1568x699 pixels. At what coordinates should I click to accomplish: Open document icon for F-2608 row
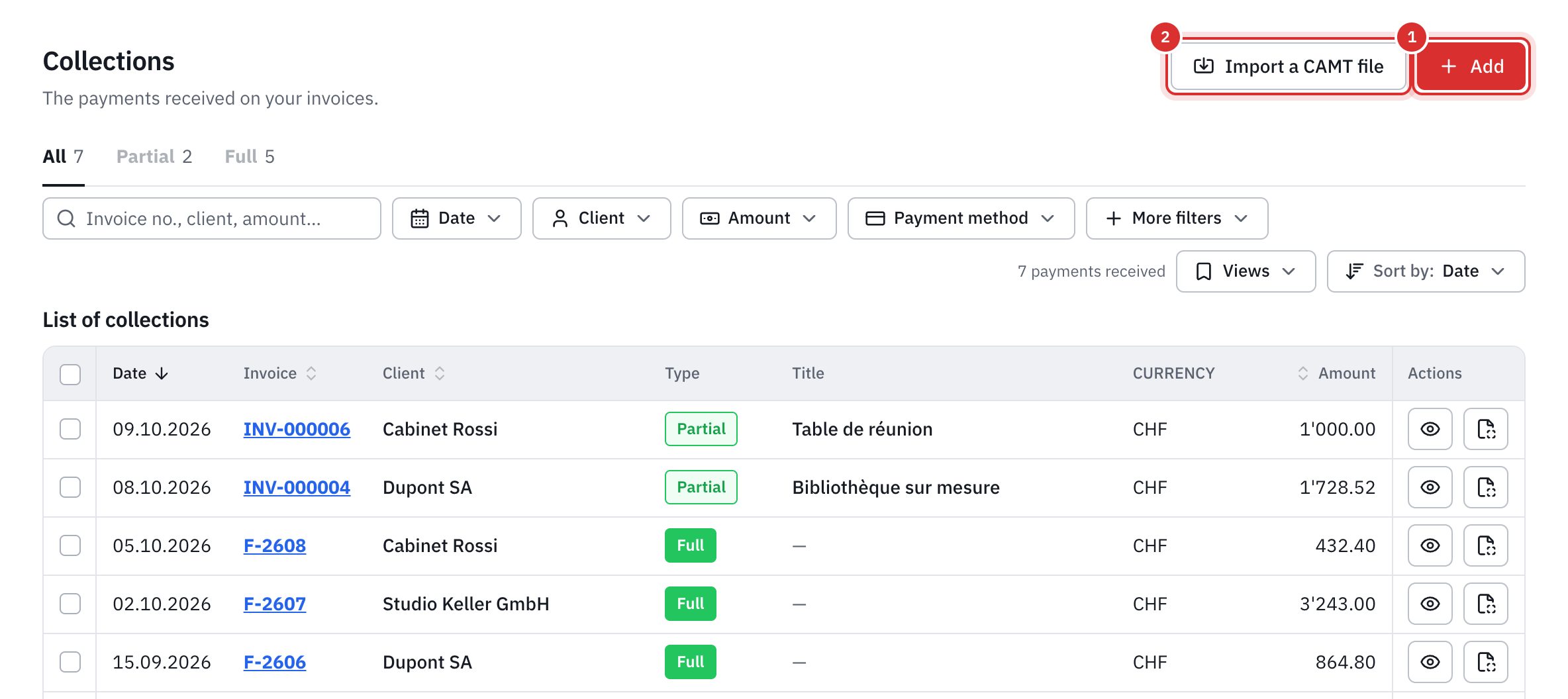click(x=1485, y=545)
